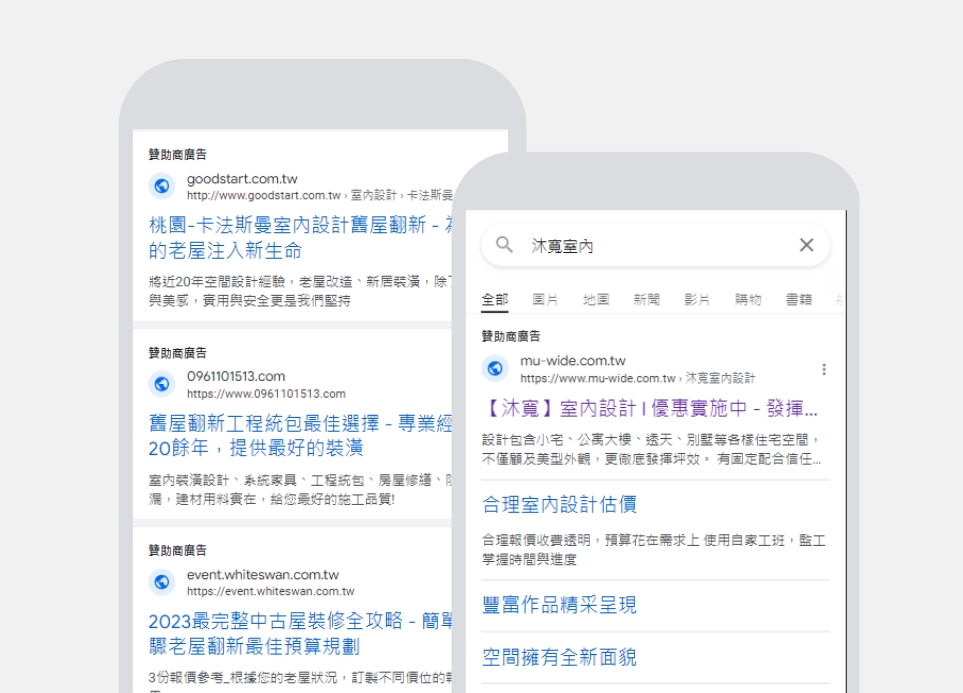Screen dimensions: 963x693
Task: Select the 購物 tab
Action: pyautogui.click(x=748, y=300)
